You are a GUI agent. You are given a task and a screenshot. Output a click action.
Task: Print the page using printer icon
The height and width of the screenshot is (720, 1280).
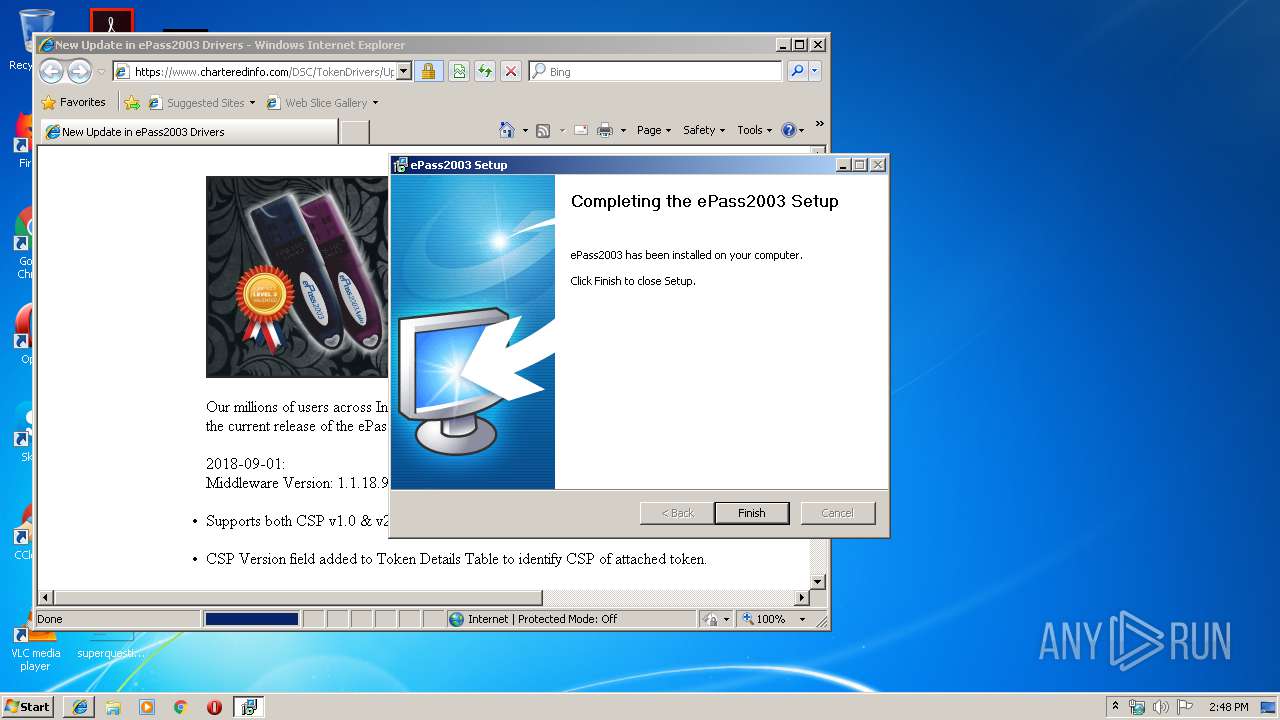click(604, 130)
